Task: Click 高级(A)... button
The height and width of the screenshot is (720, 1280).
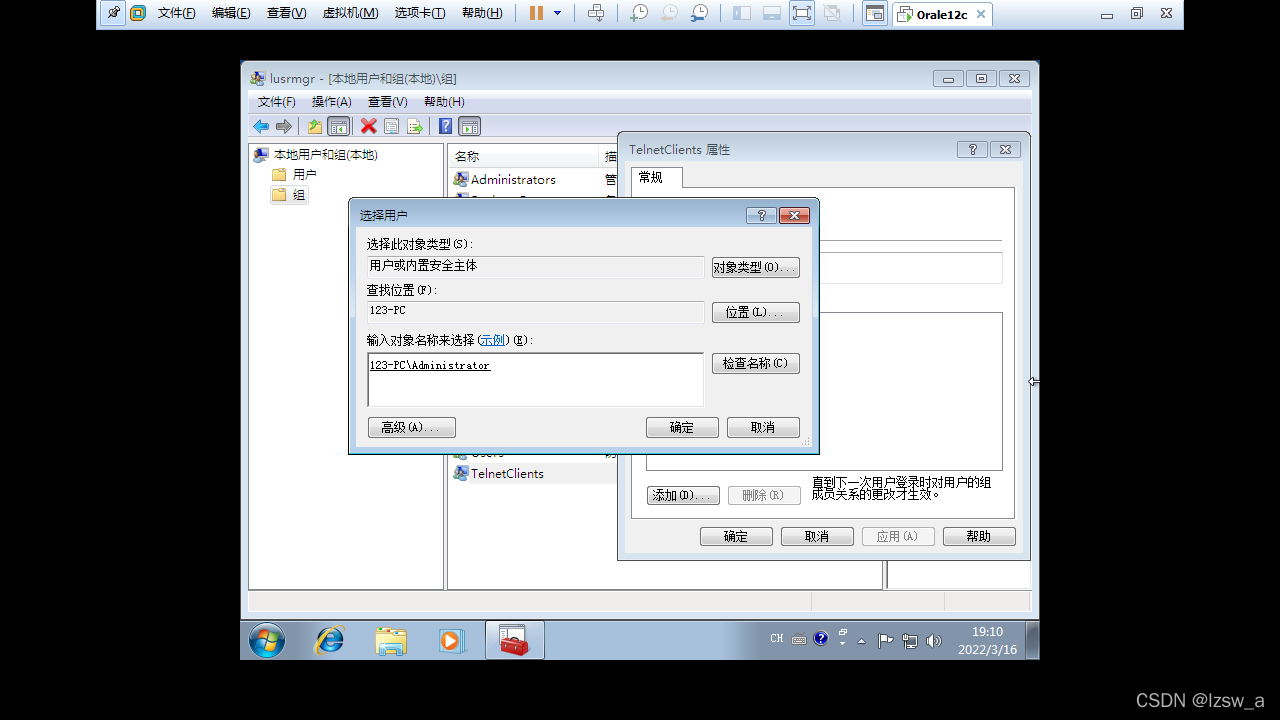Action: coord(411,427)
